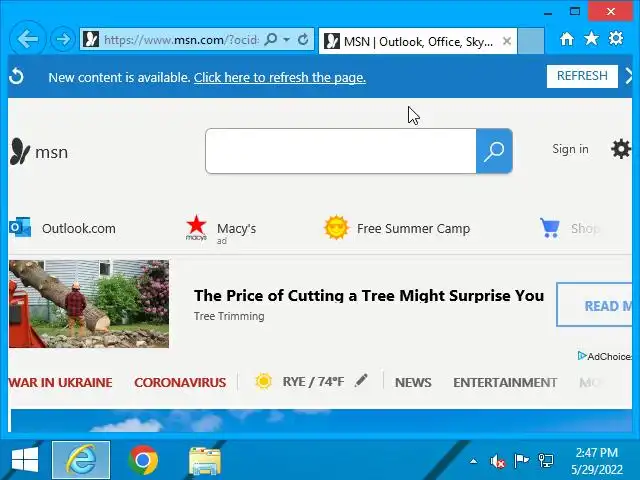Close the MSN browser tab
Image resolution: width=640 pixels, height=480 pixels.
point(507,41)
